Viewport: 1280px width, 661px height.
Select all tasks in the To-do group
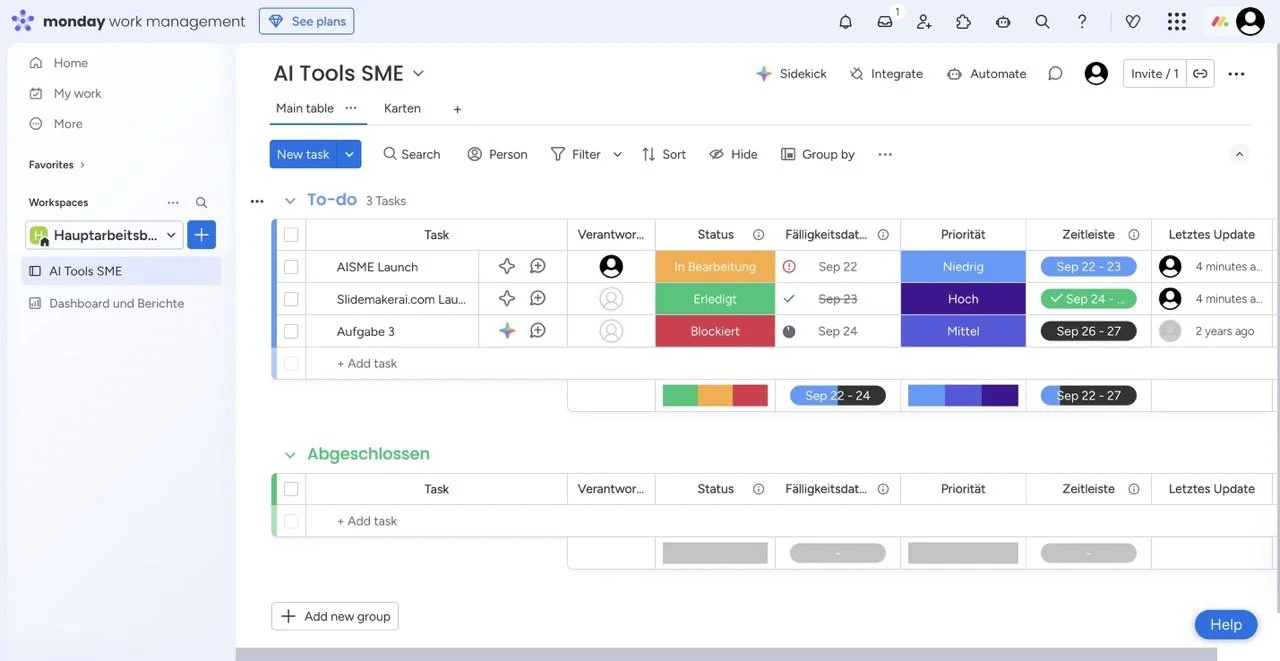(290, 233)
